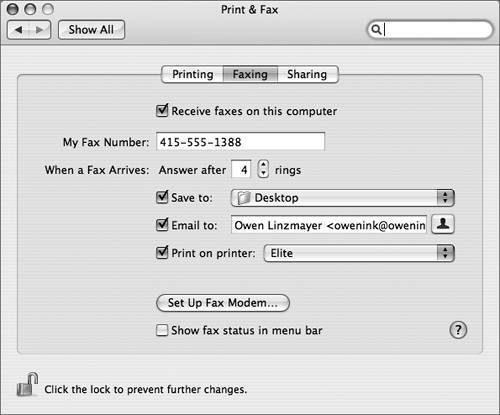Click the forward navigation arrow
This screenshot has height=415, width=500.
pos(40,30)
